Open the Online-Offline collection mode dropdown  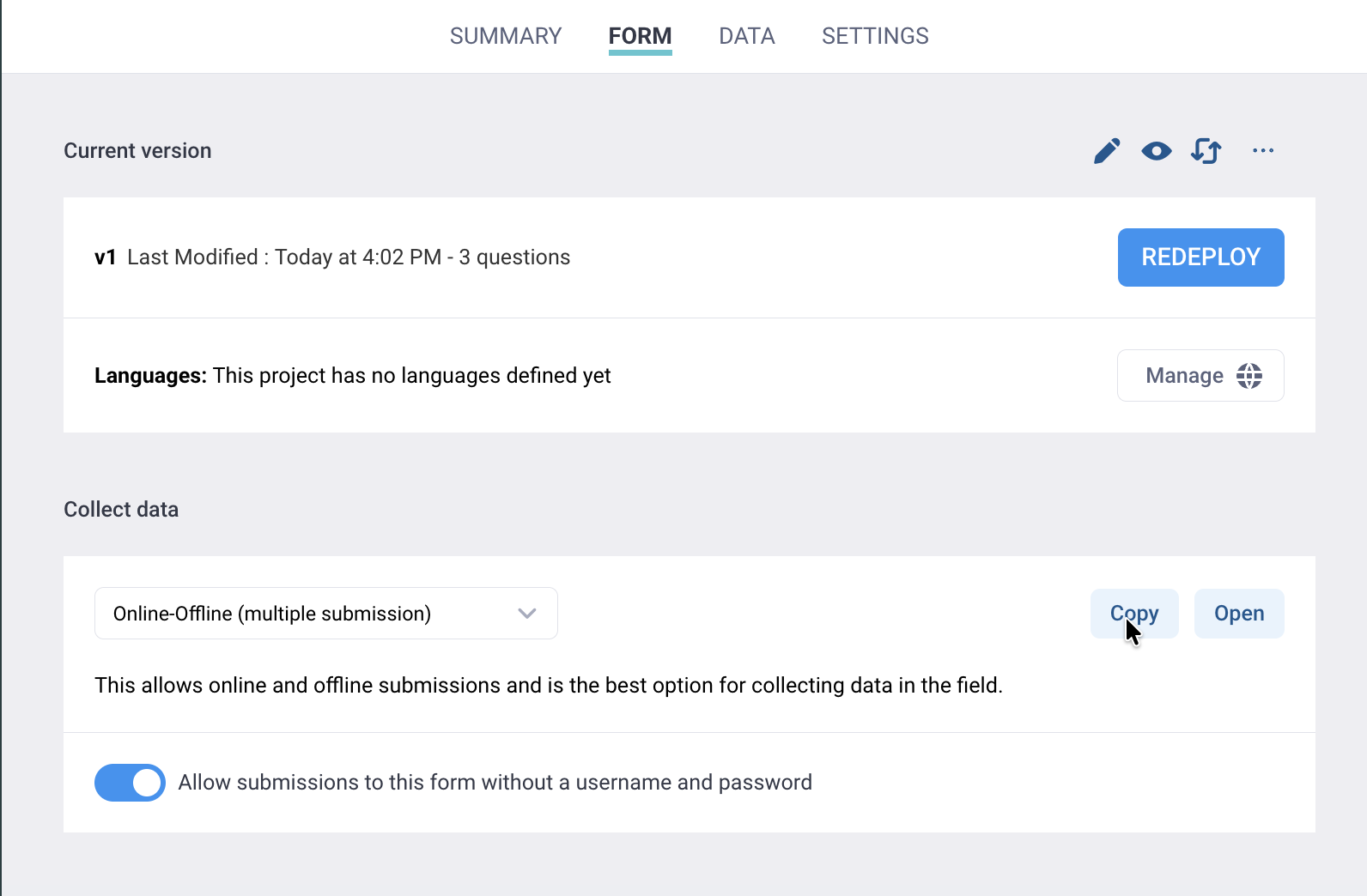coord(326,614)
